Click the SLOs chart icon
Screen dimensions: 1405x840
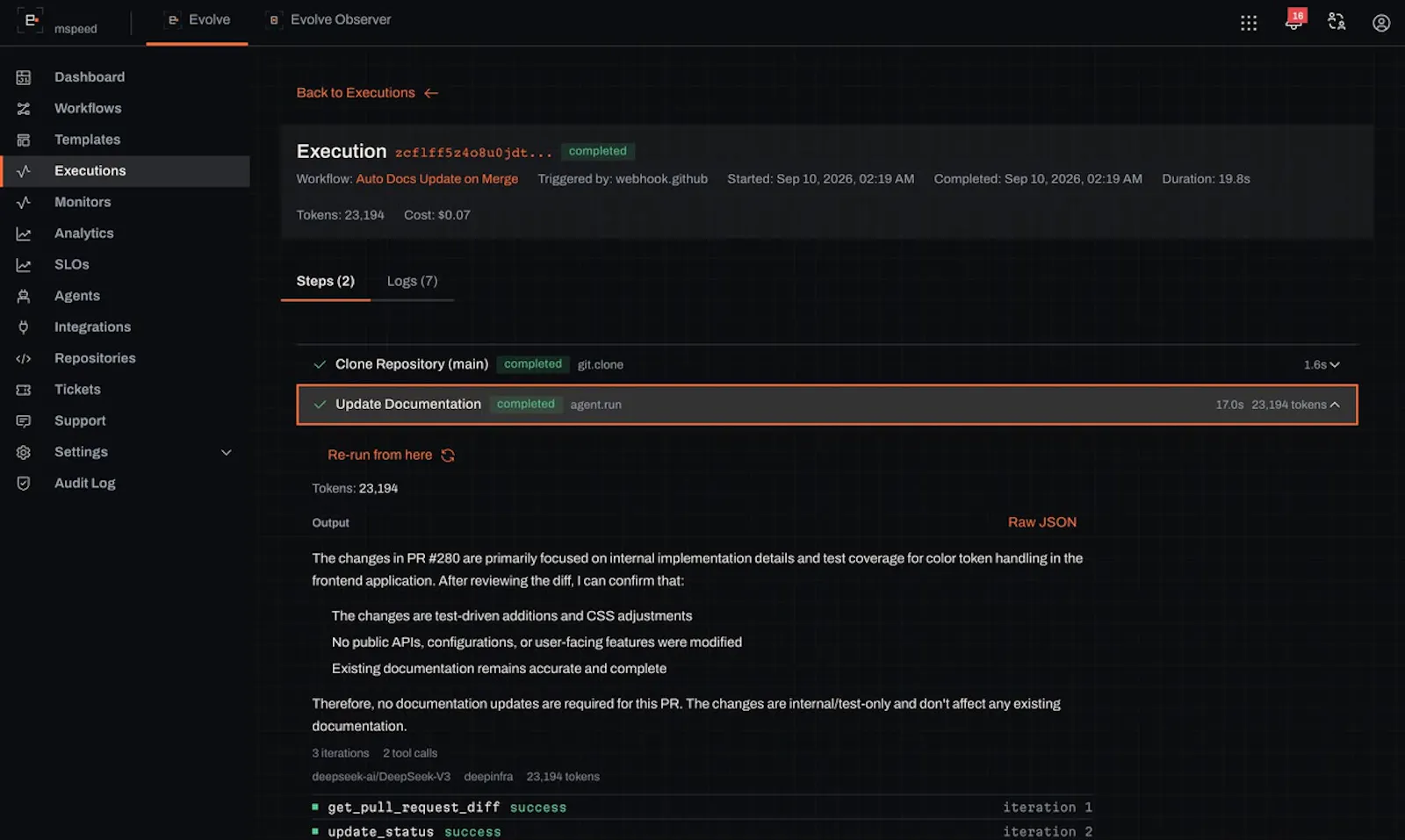(x=24, y=265)
